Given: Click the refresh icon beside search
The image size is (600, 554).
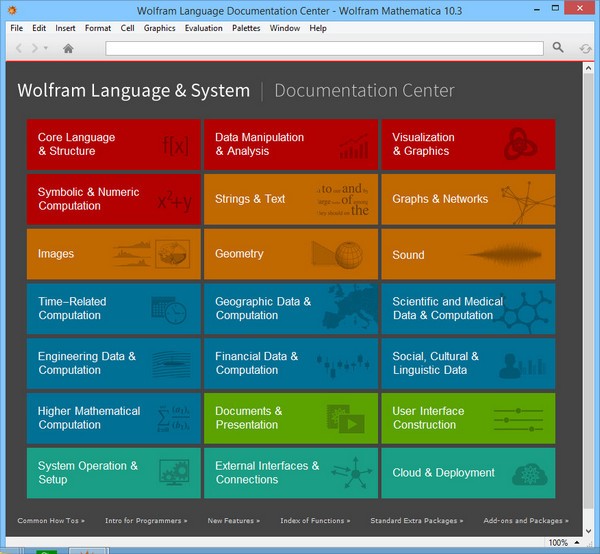Looking at the screenshot, I should click(x=585, y=48).
